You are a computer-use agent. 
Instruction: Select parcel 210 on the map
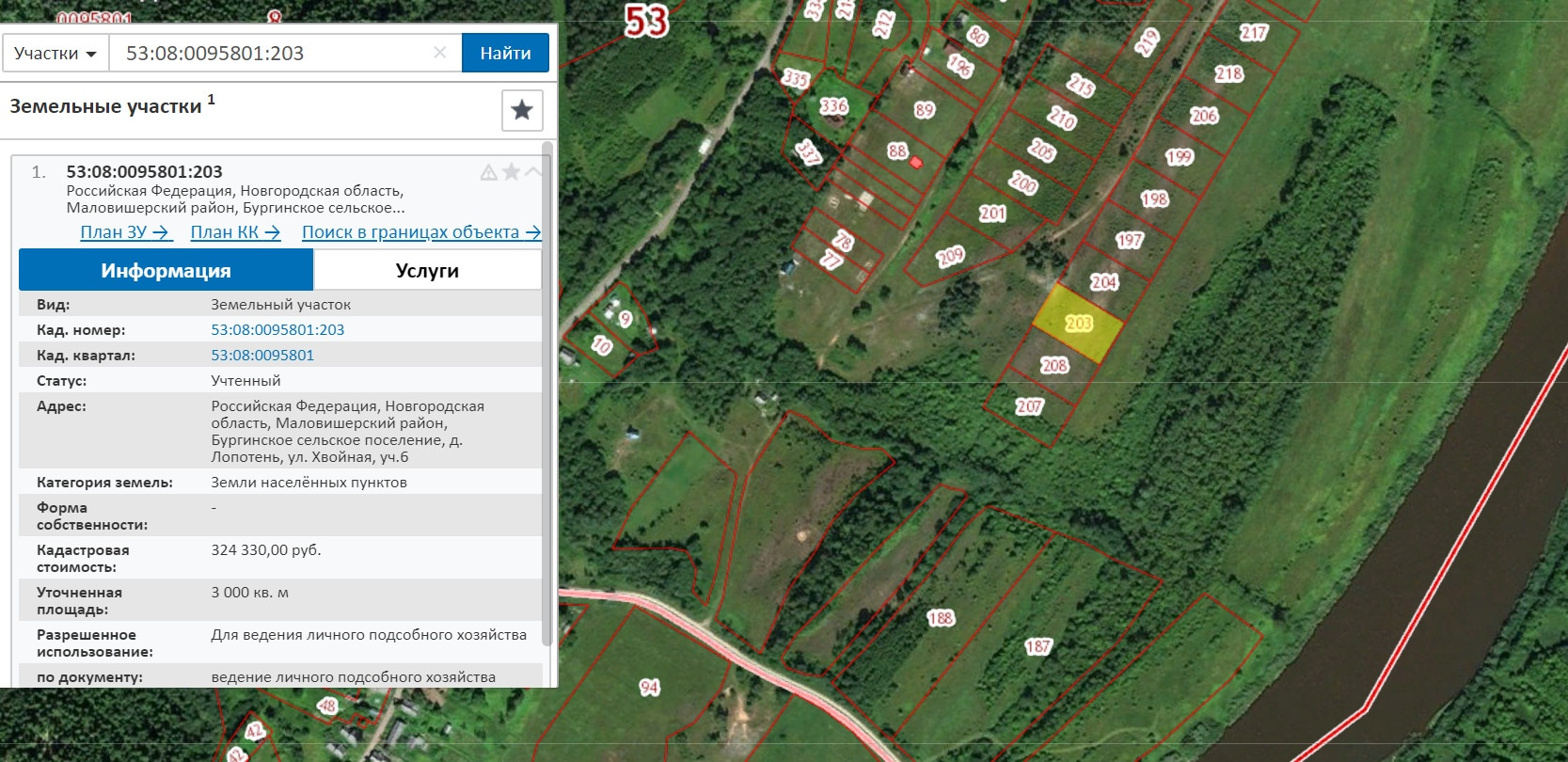[x=1062, y=118]
